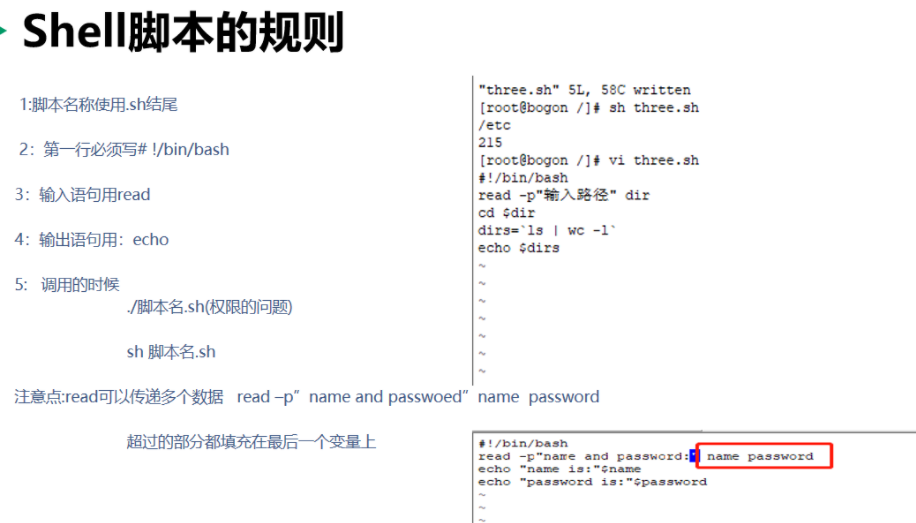Click the 'three.sh 5L, 58C written' line
This screenshot has height=523, width=916.
pyautogui.click(x=584, y=90)
